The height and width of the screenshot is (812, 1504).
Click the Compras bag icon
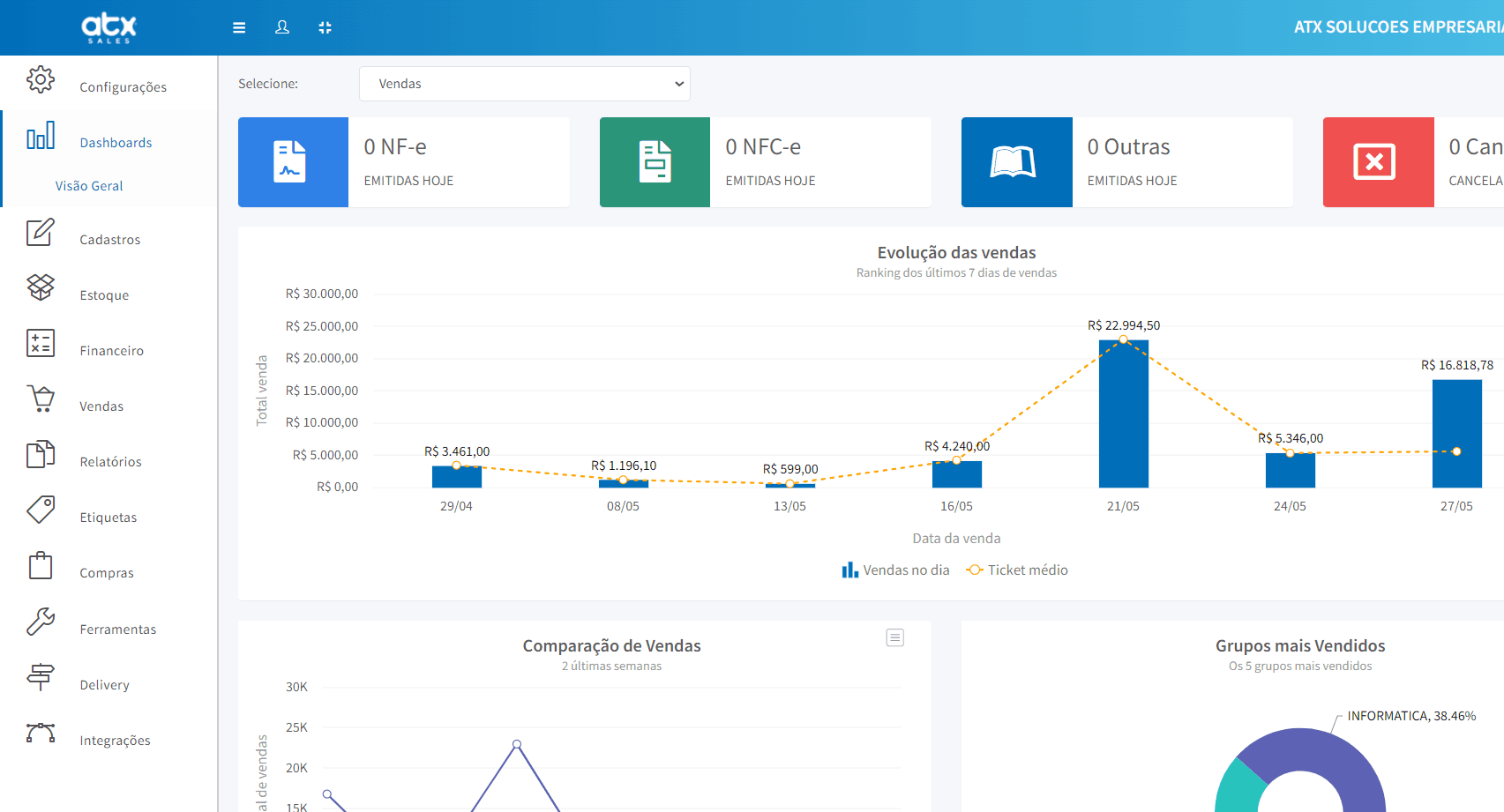click(41, 565)
